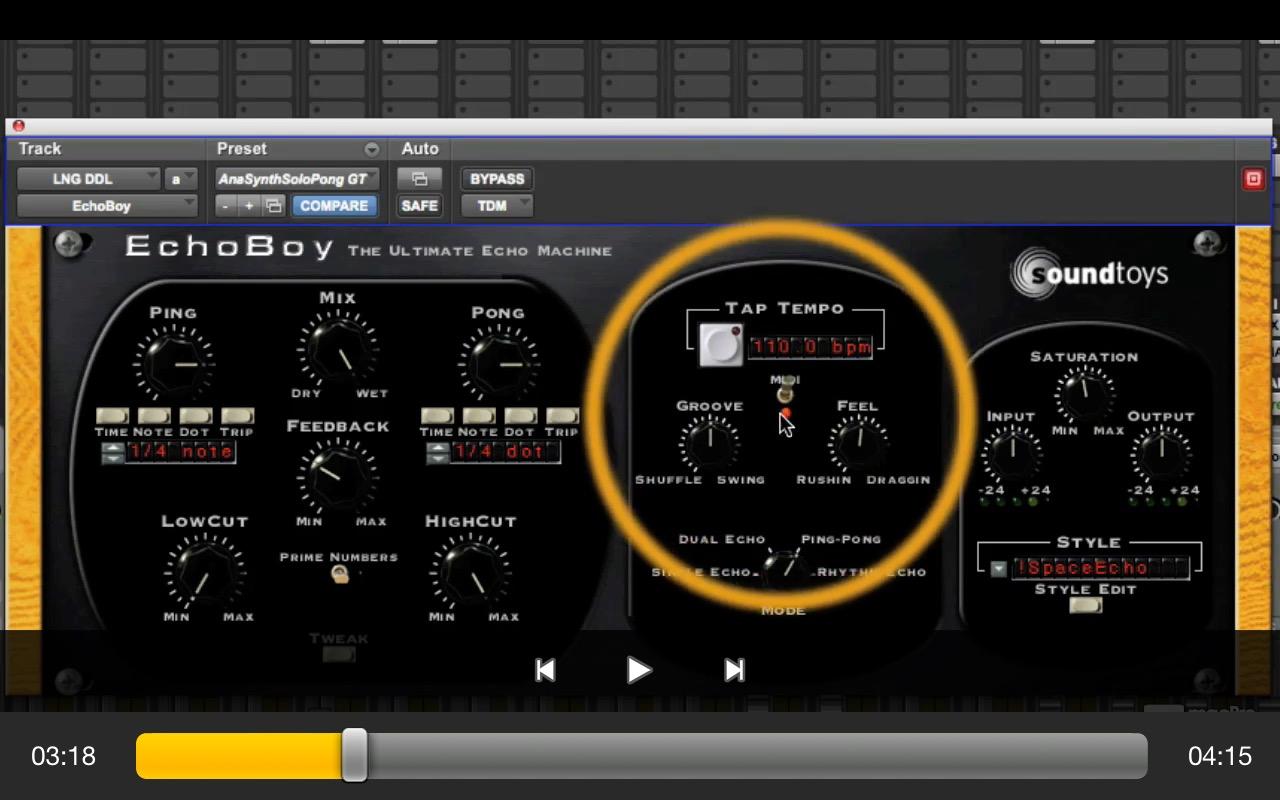Screen dimensions: 1280x800
Task: Click the Pong '1/4 dot' display
Action: coord(505,452)
